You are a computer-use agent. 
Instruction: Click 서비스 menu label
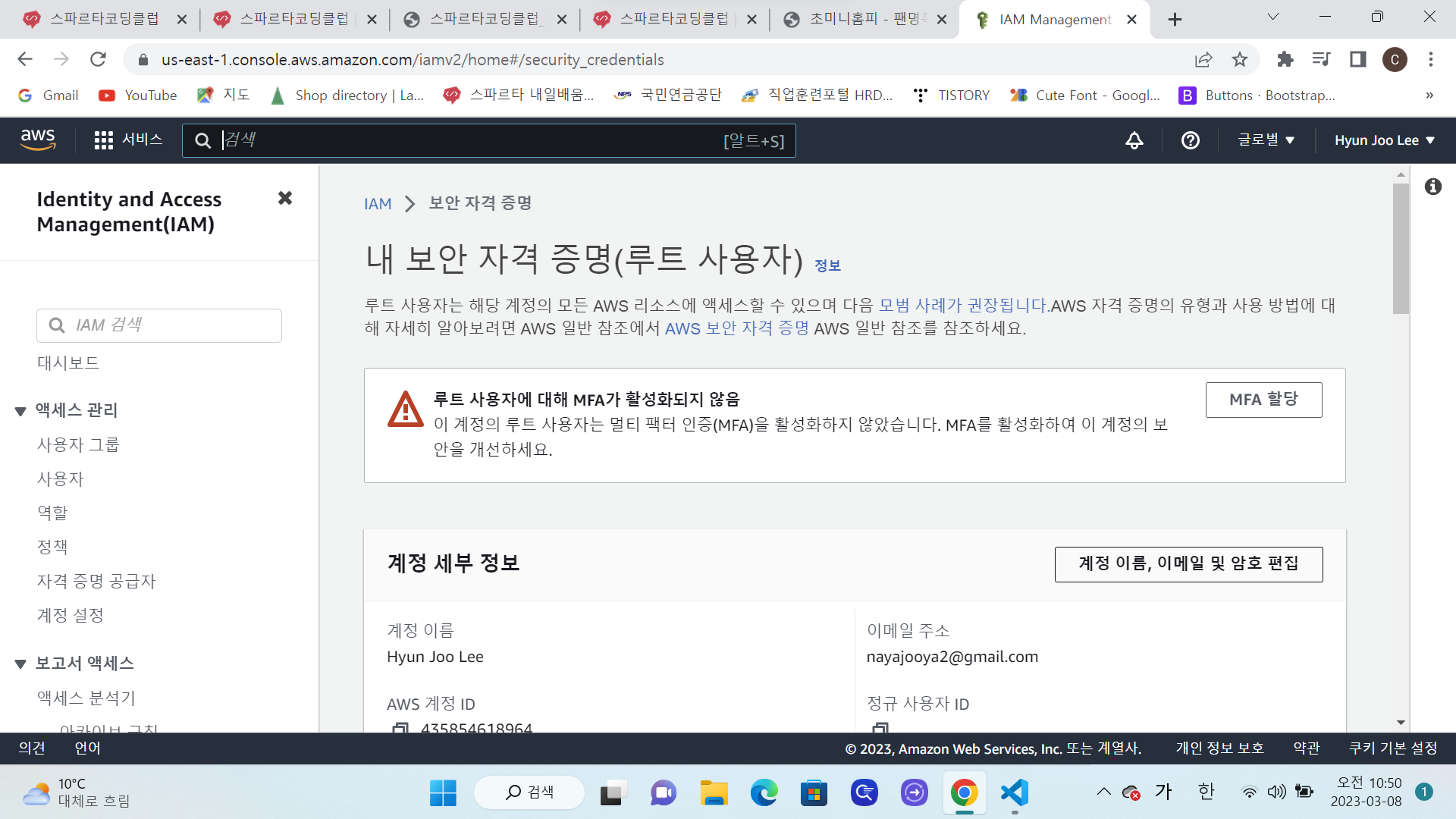142,140
